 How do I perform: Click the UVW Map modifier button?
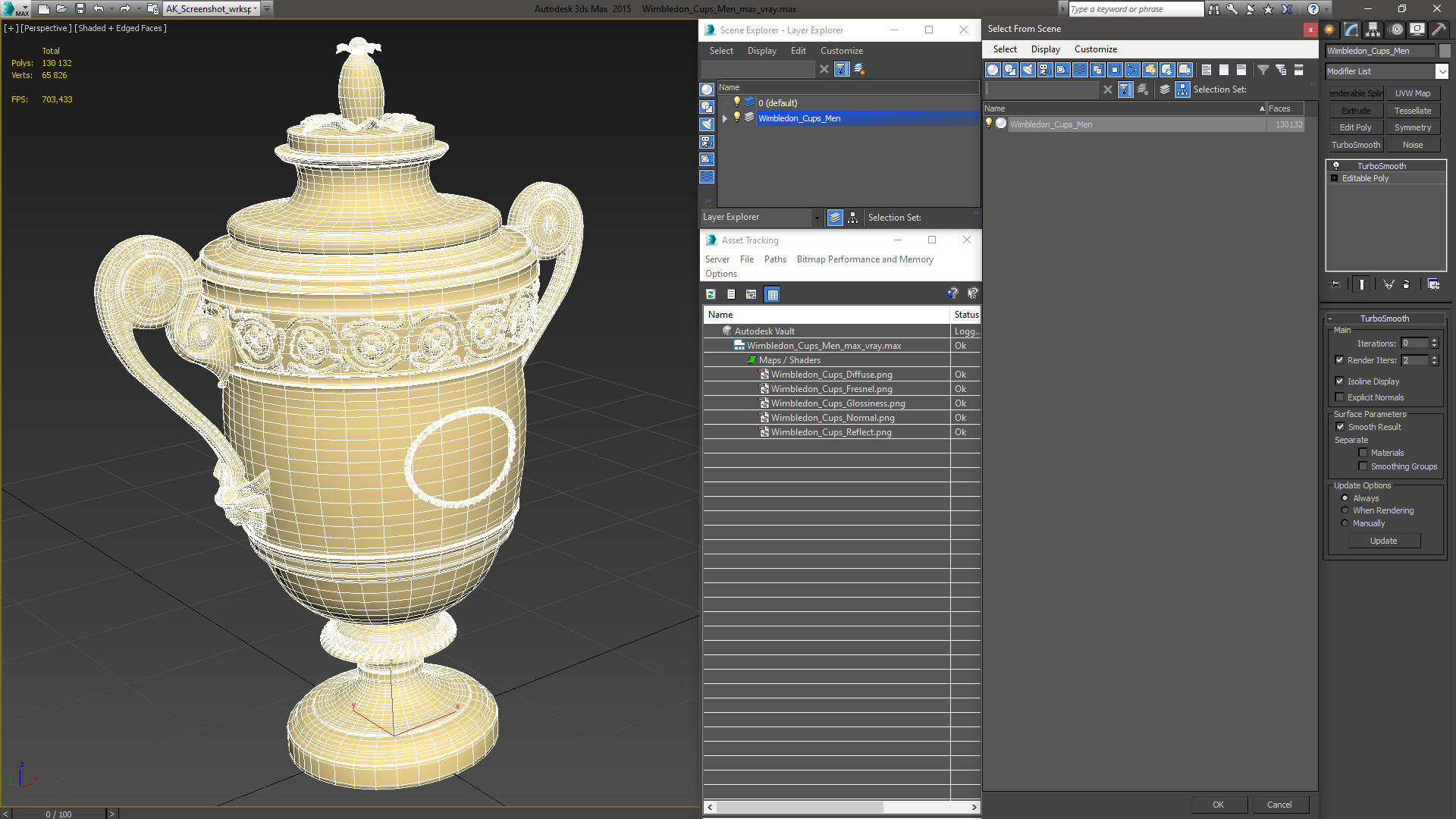(x=1412, y=93)
